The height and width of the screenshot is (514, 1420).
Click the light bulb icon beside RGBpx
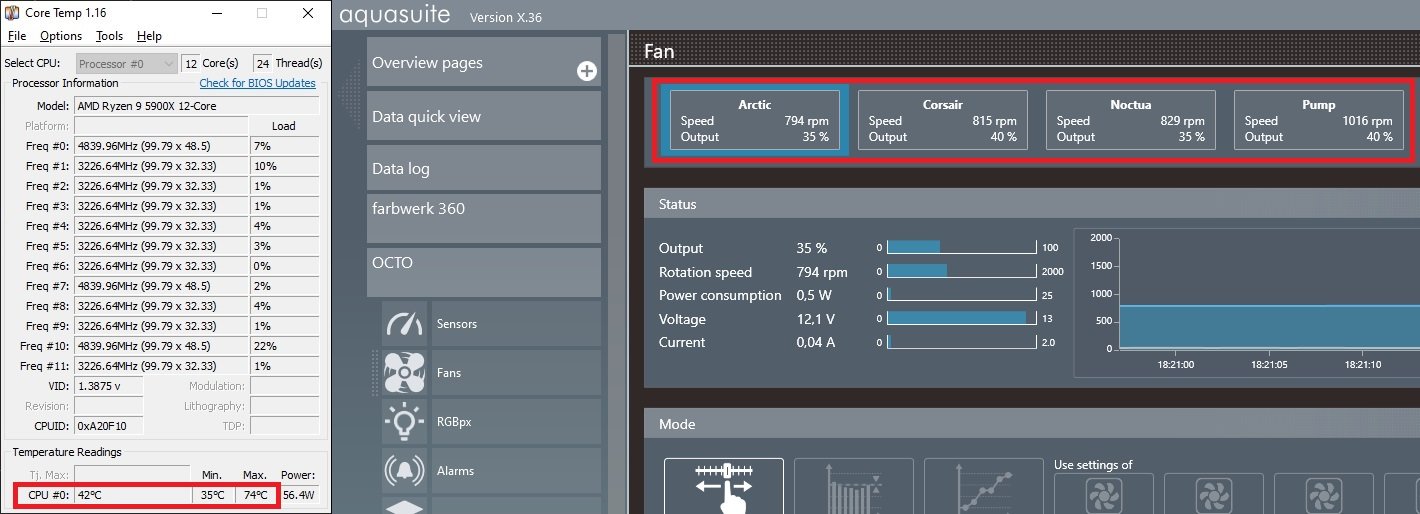coord(404,422)
